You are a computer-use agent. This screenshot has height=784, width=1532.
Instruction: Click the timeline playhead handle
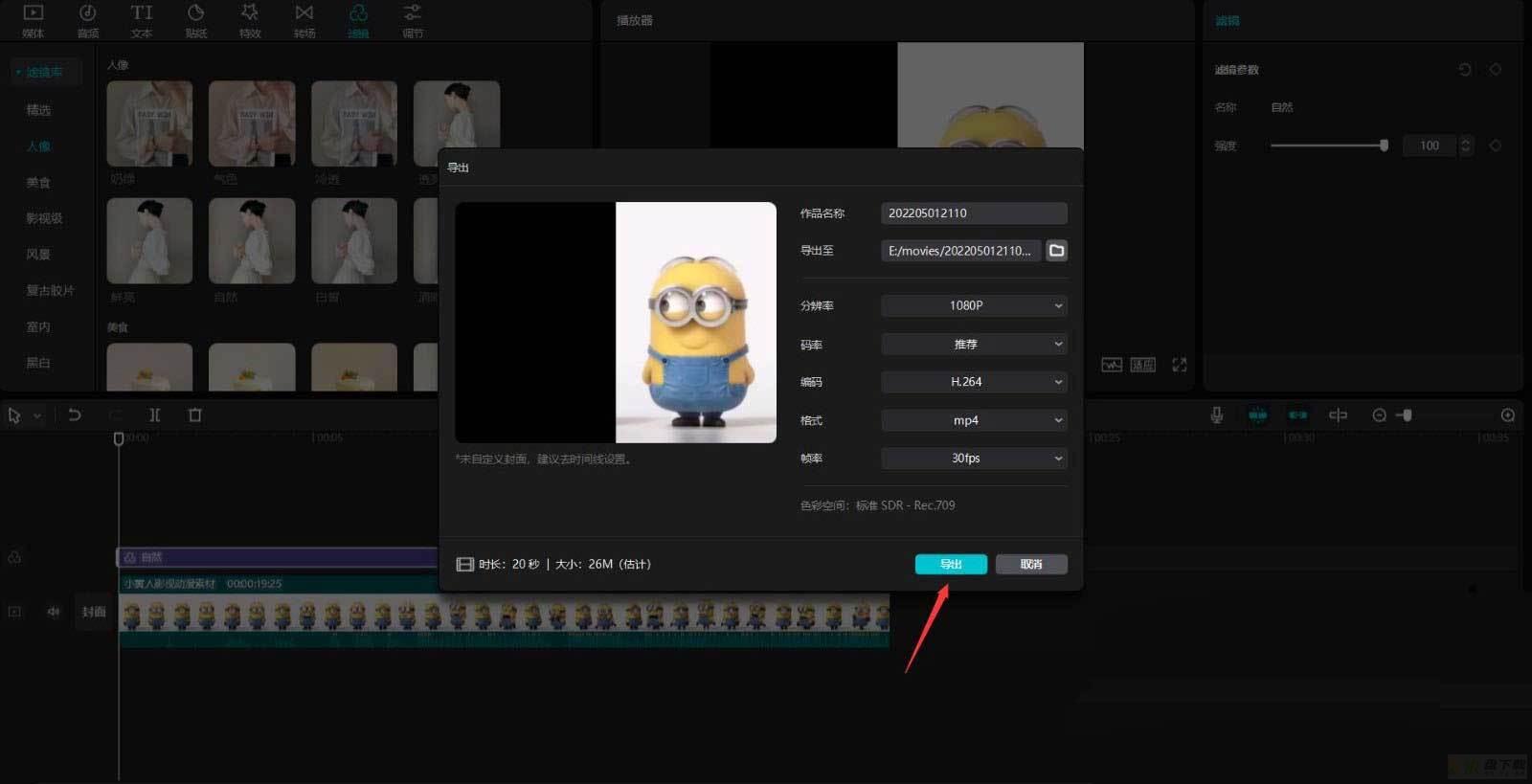(119, 437)
